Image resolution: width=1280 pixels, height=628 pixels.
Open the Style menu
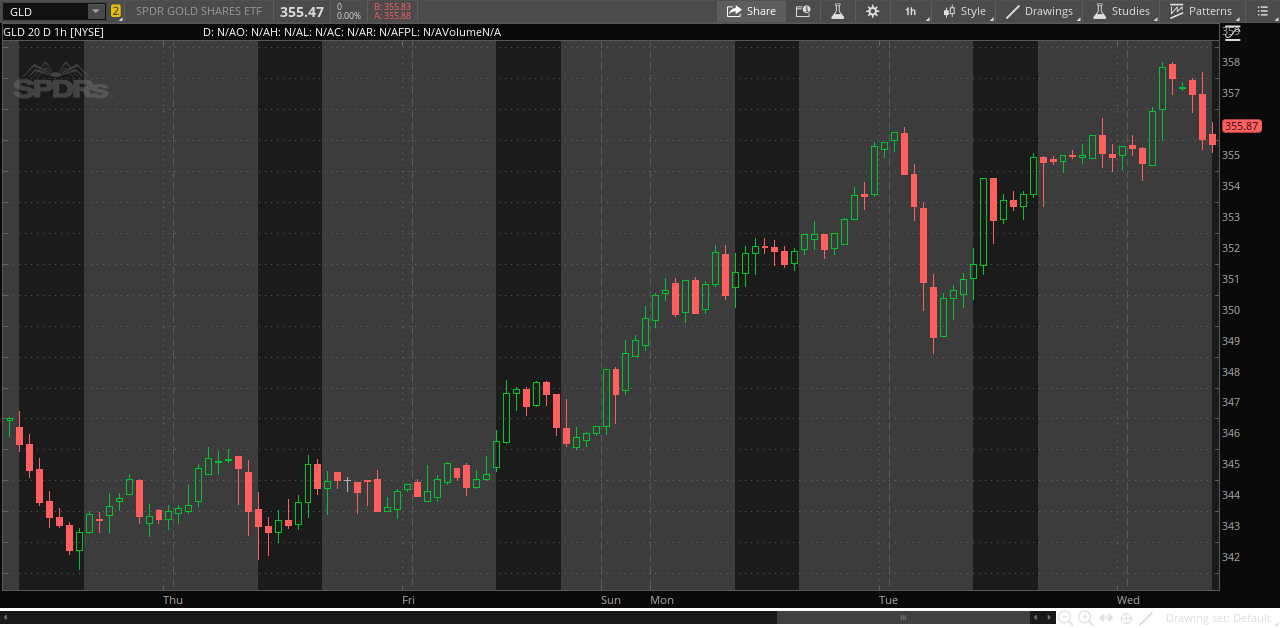964,11
